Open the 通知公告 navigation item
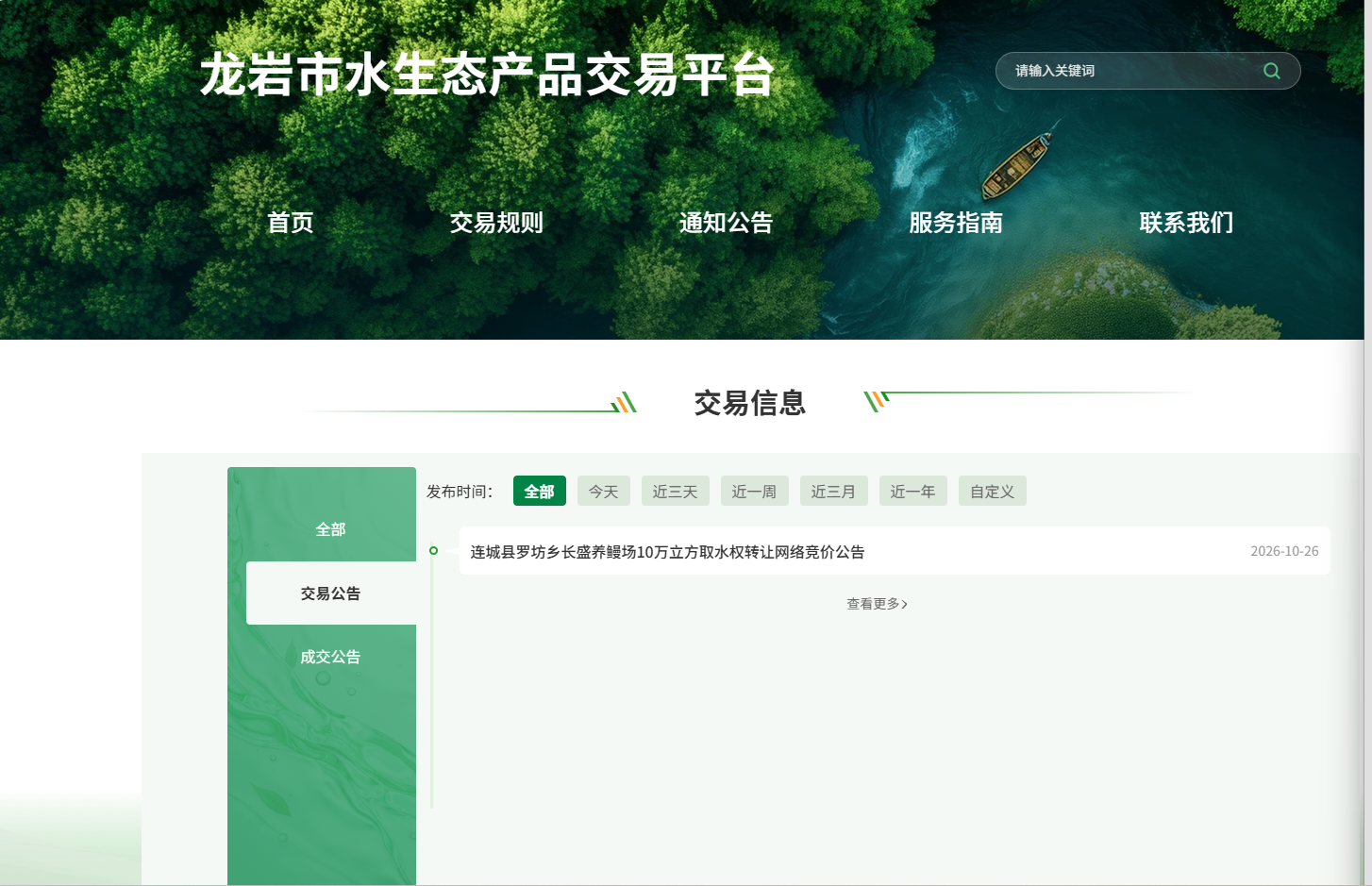Viewport: 1372px width, 886px height. point(726,223)
